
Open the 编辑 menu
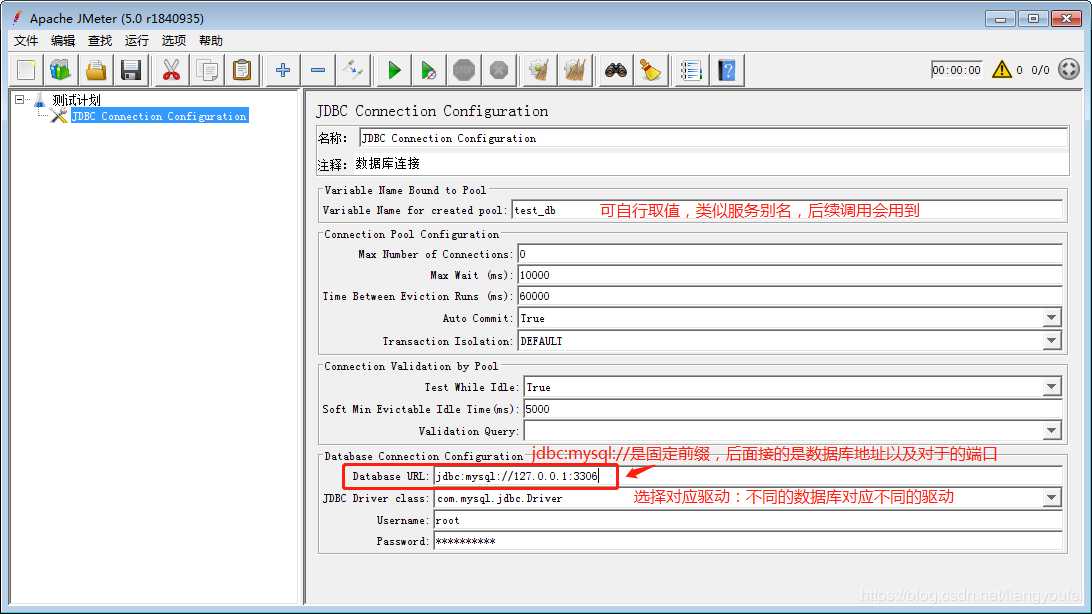pos(63,40)
